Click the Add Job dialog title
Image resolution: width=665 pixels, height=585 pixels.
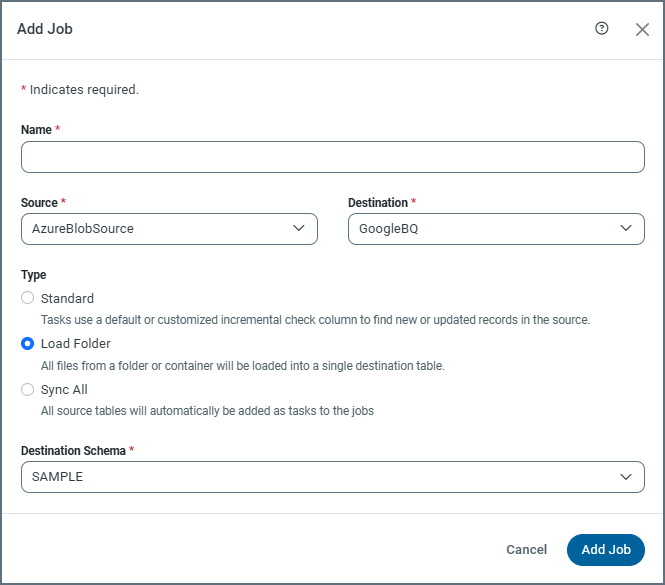pos(45,29)
